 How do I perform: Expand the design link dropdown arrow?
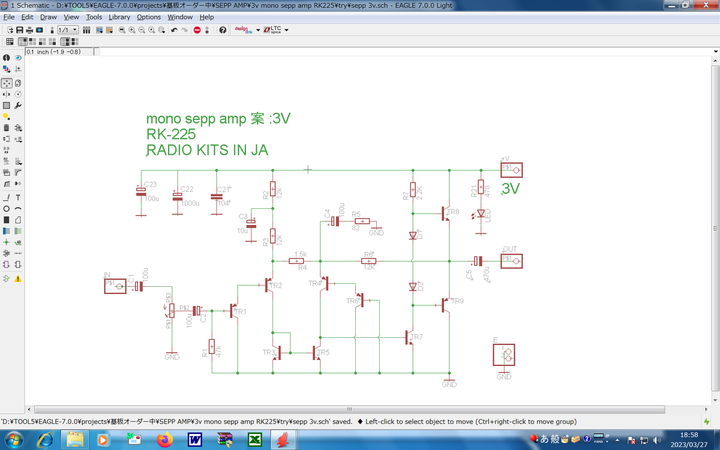[x=258, y=30]
